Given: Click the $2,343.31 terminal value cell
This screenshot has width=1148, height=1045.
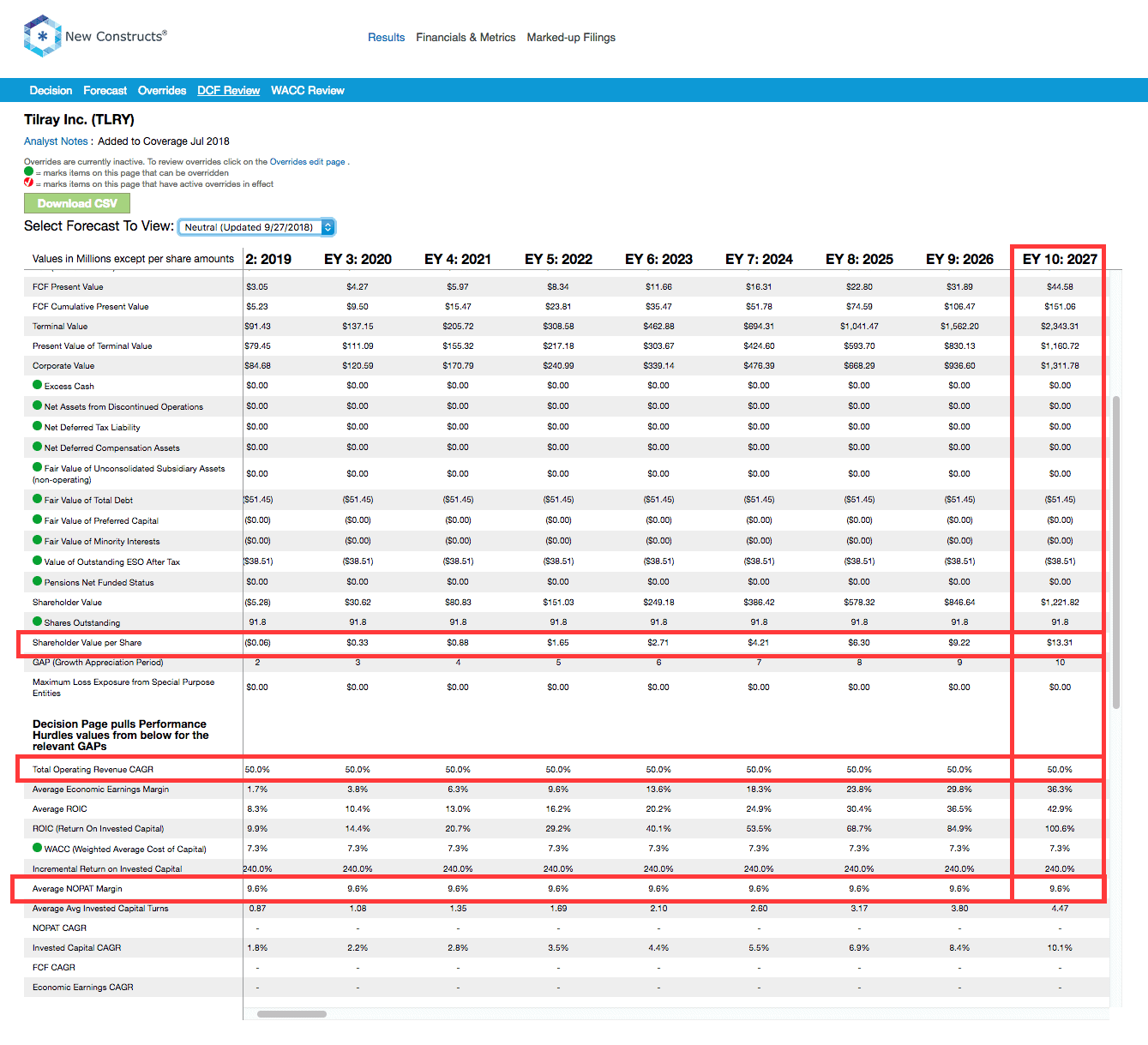Looking at the screenshot, I should point(1060,327).
